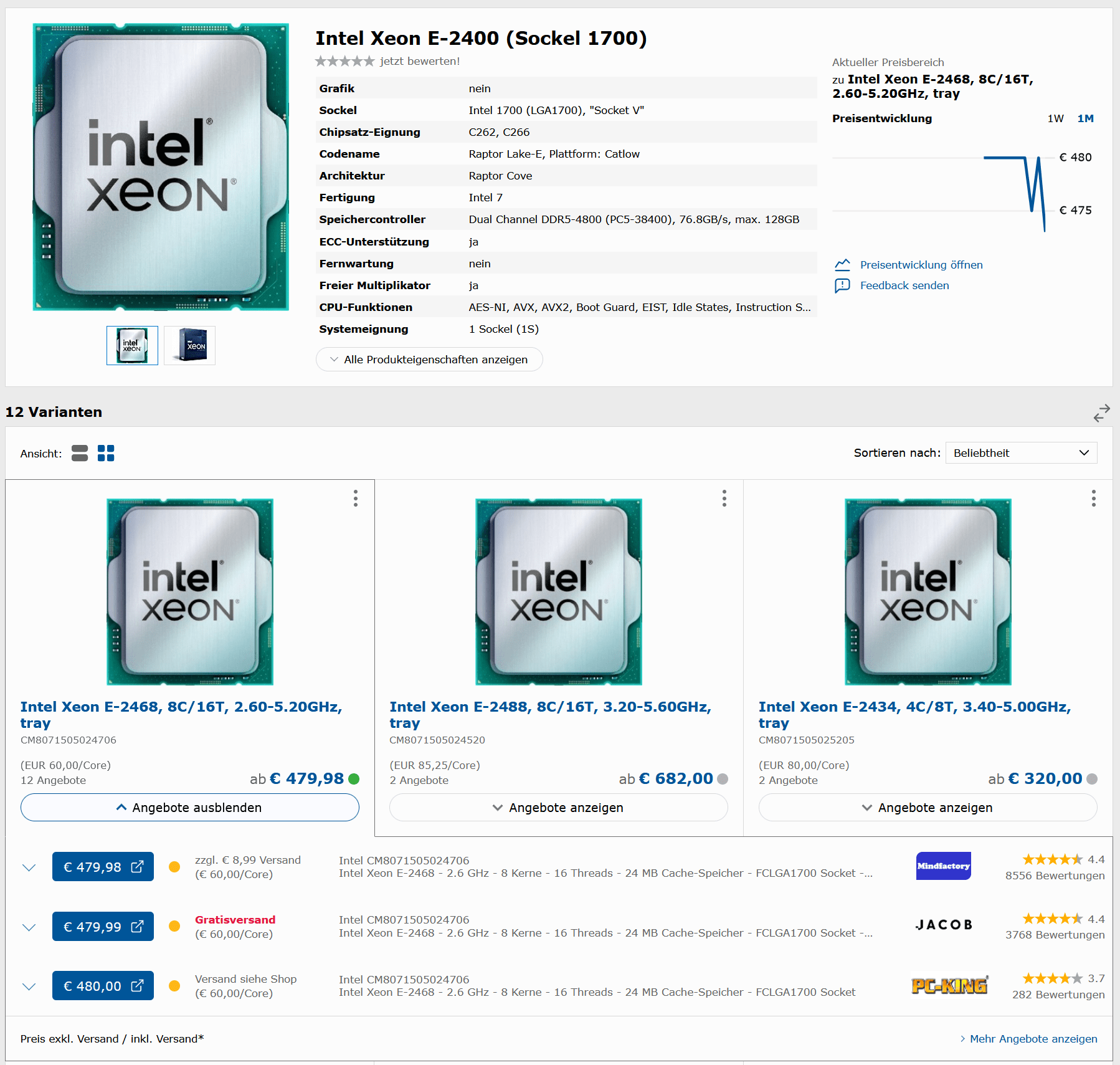Show offers for Xeon E-2434
Viewport: 1120px width, 1065px height.
pyautogui.click(x=928, y=808)
